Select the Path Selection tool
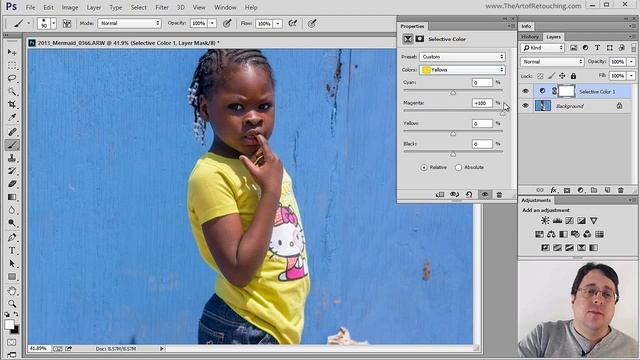Screen dimensions: 640x360 coord(12,263)
